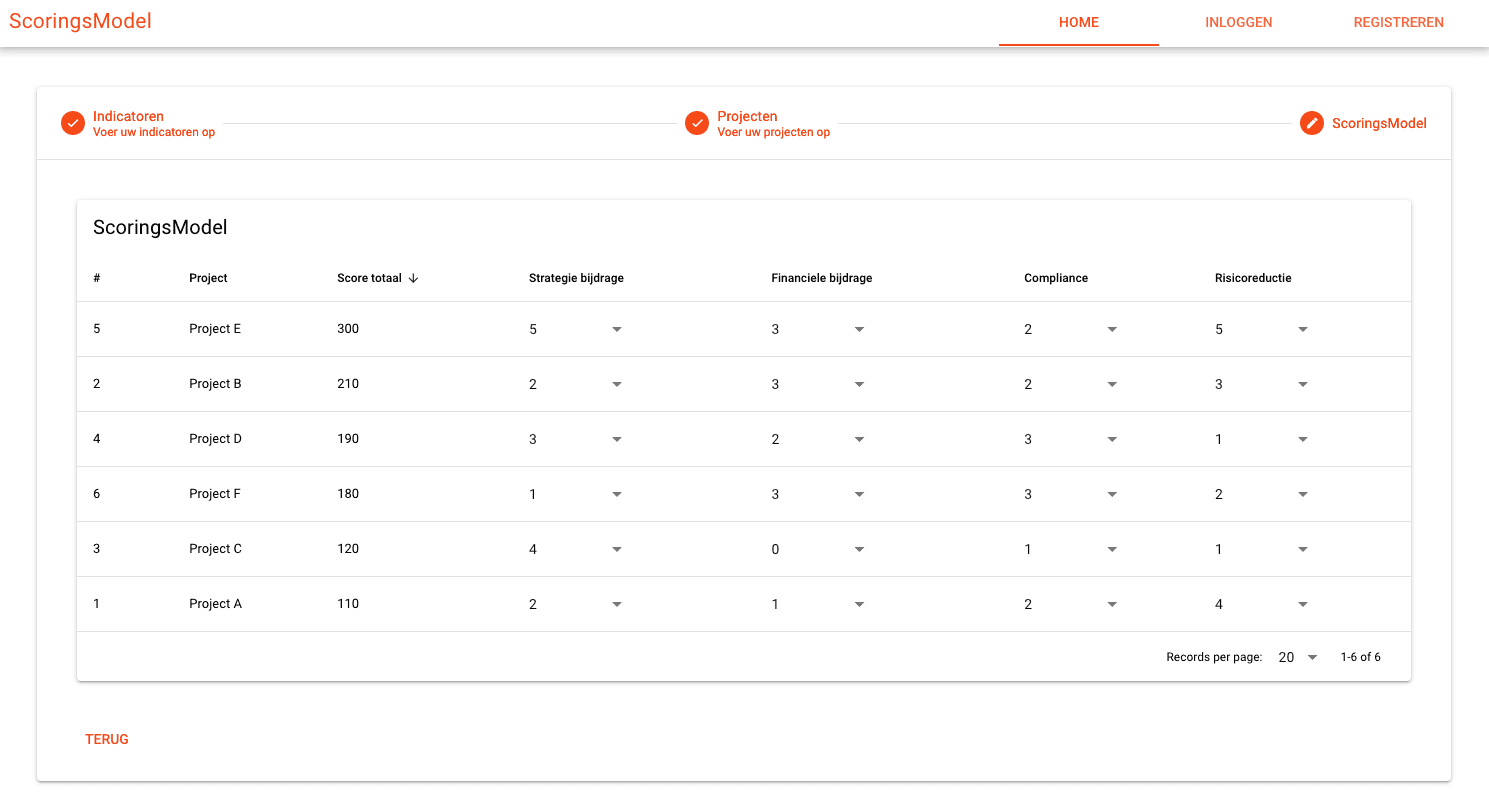1489x798 pixels.
Task: Open Financiele bijdrage dropdown for Project B
Action: [818, 384]
